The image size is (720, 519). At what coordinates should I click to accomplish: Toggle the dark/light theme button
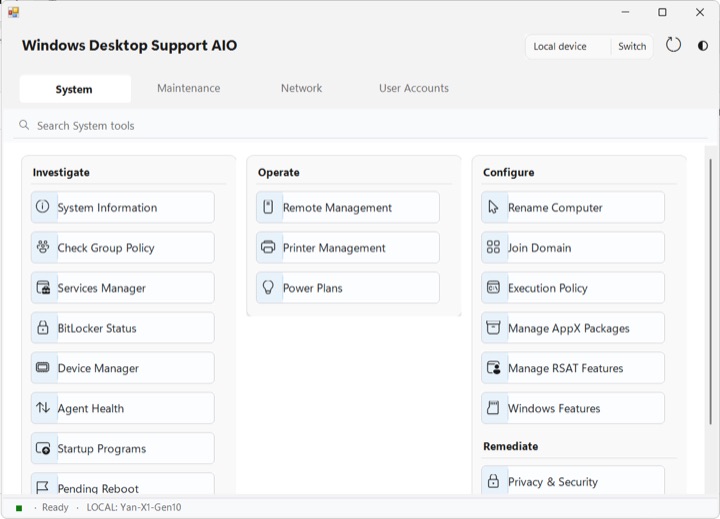pos(703,45)
